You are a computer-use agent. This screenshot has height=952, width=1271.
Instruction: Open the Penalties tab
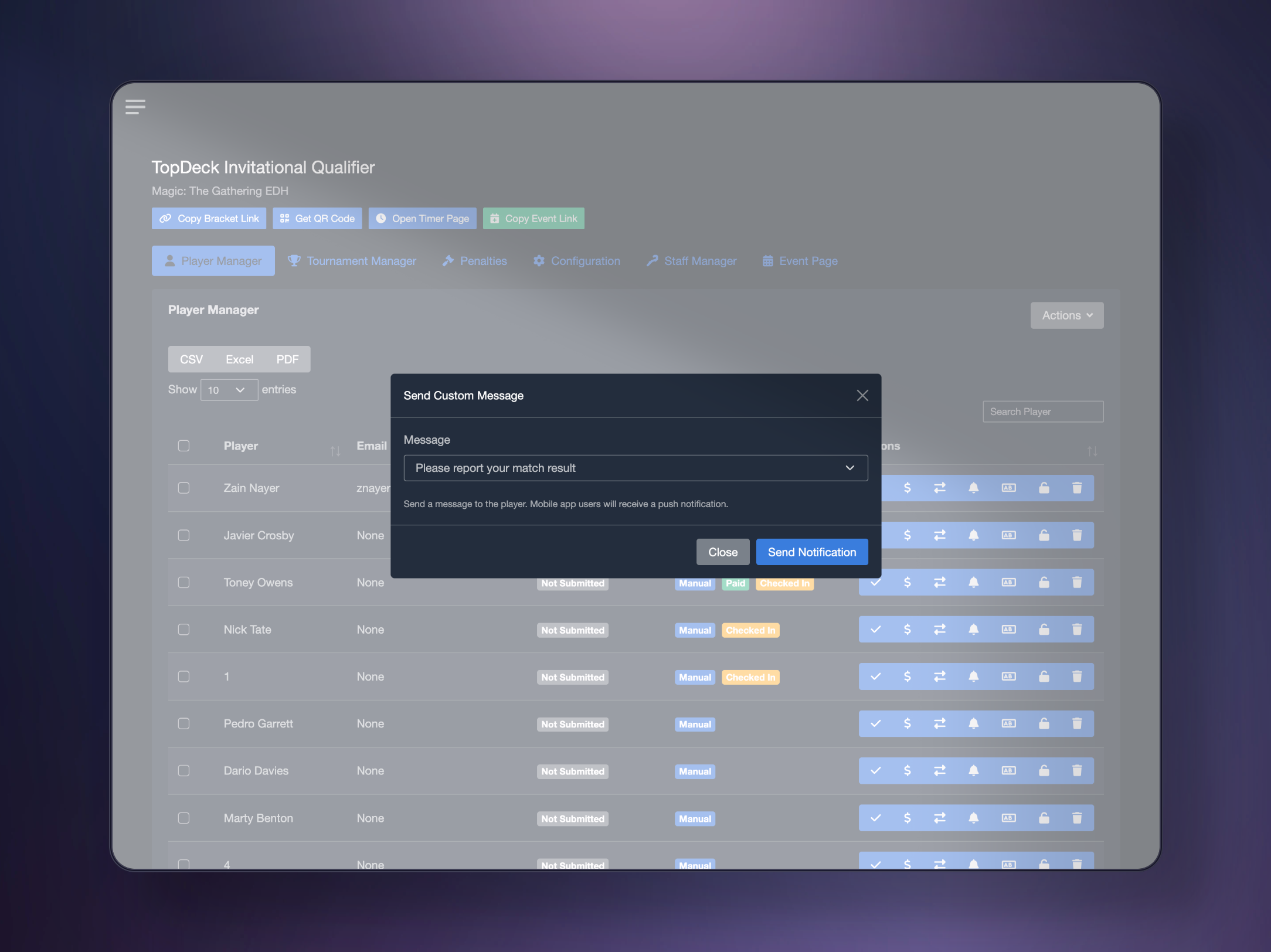pos(475,261)
